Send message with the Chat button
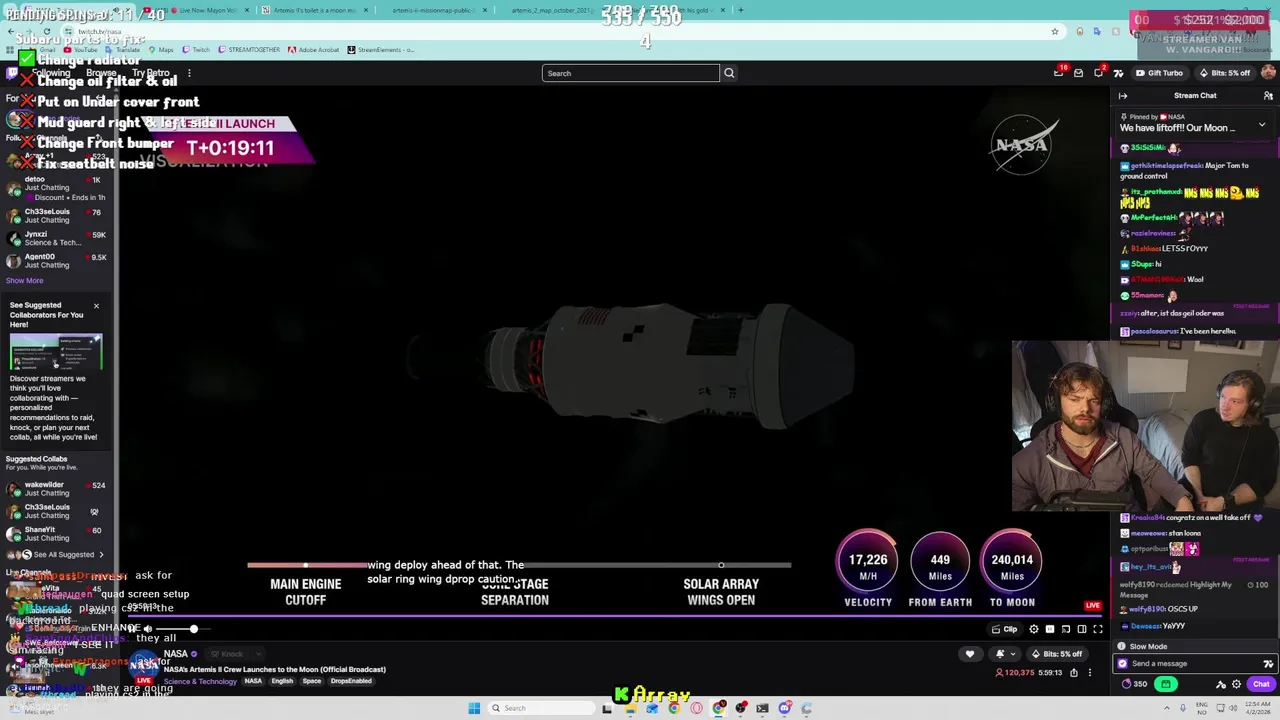 1261,684
